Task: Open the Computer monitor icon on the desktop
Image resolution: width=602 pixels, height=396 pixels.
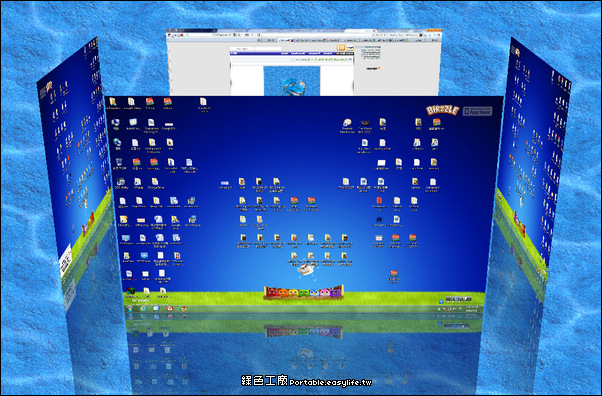Action: (x=115, y=123)
